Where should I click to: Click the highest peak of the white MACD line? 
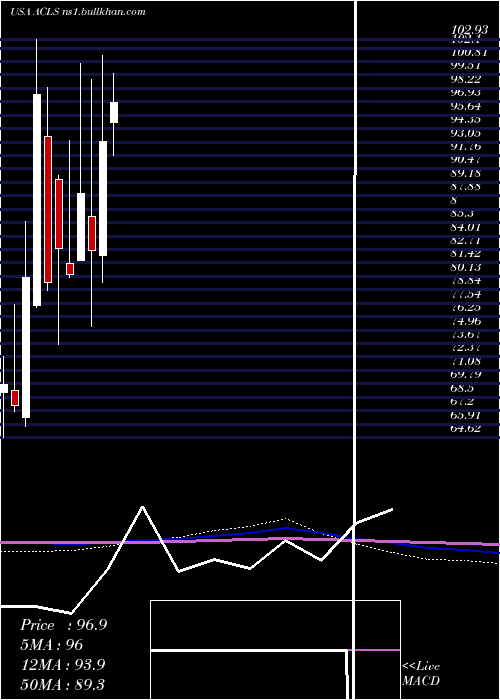[x=142, y=507]
